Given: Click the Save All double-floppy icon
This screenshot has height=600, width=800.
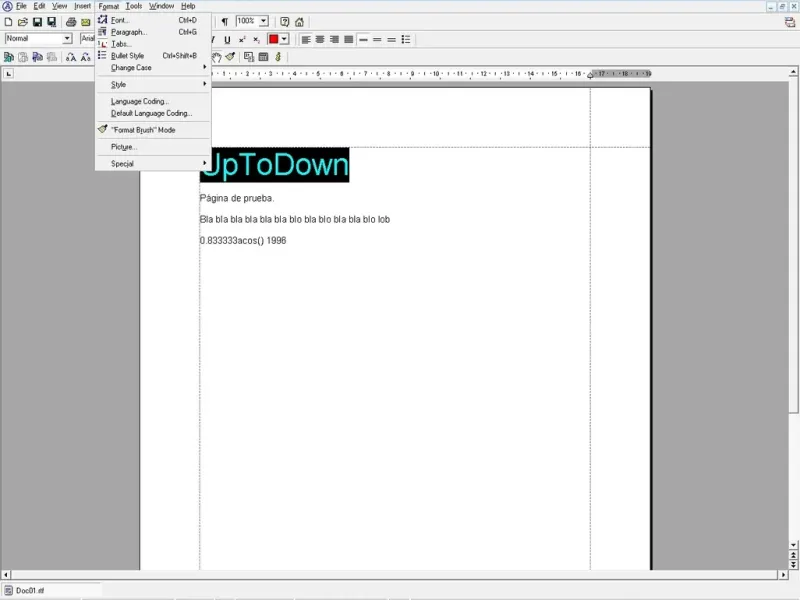Looking at the screenshot, I should coord(52,22).
